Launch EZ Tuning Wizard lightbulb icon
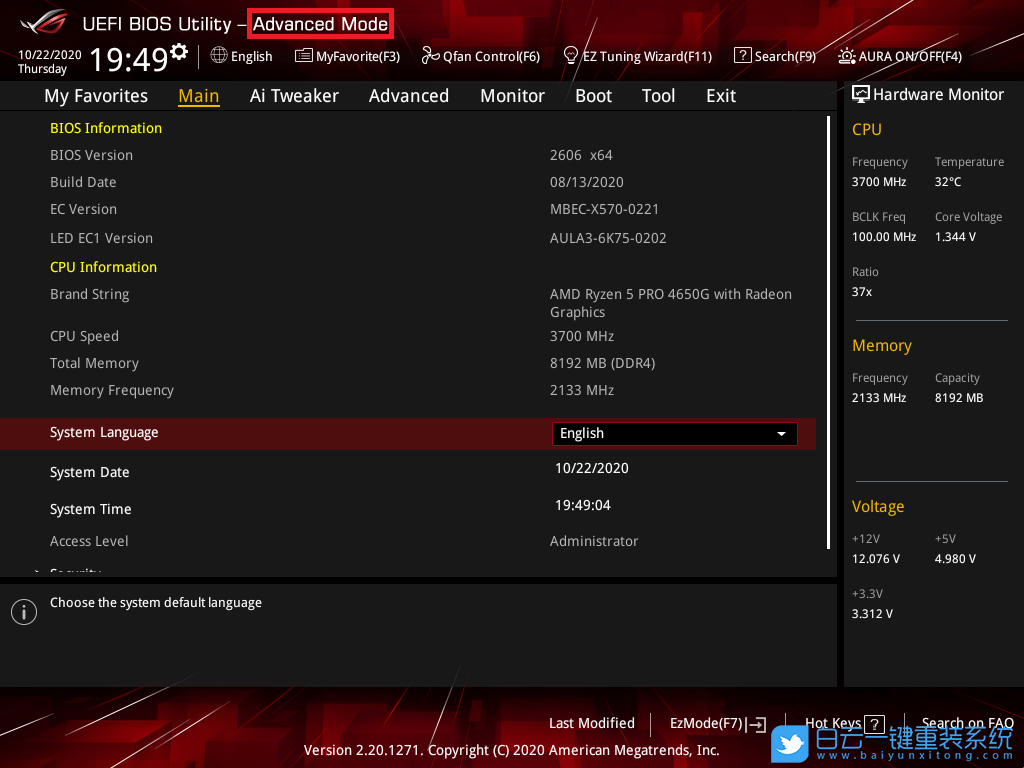 pyautogui.click(x=571, y=56)
